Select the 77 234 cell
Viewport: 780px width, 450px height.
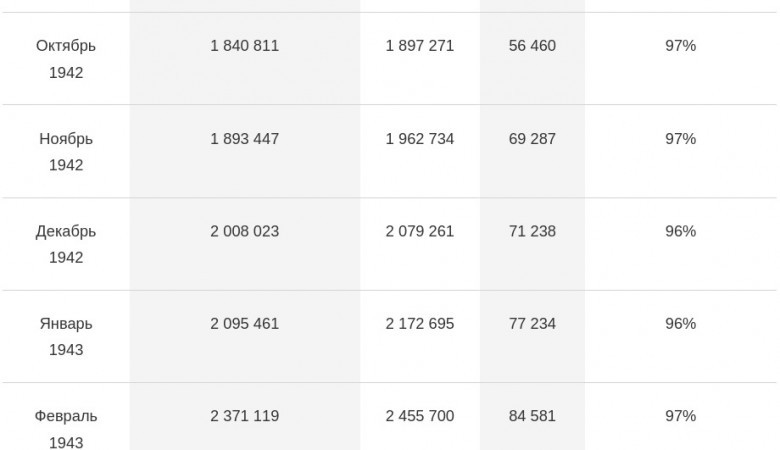(x=532, y=324)
